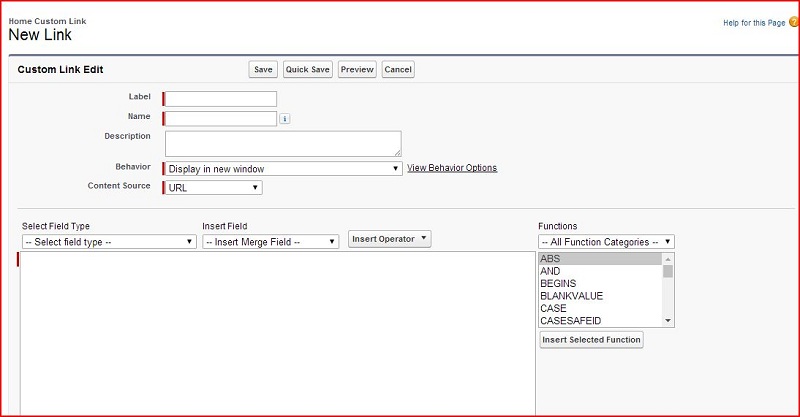
Task: Cancel the custom link edit
Action: pos(398,69)
